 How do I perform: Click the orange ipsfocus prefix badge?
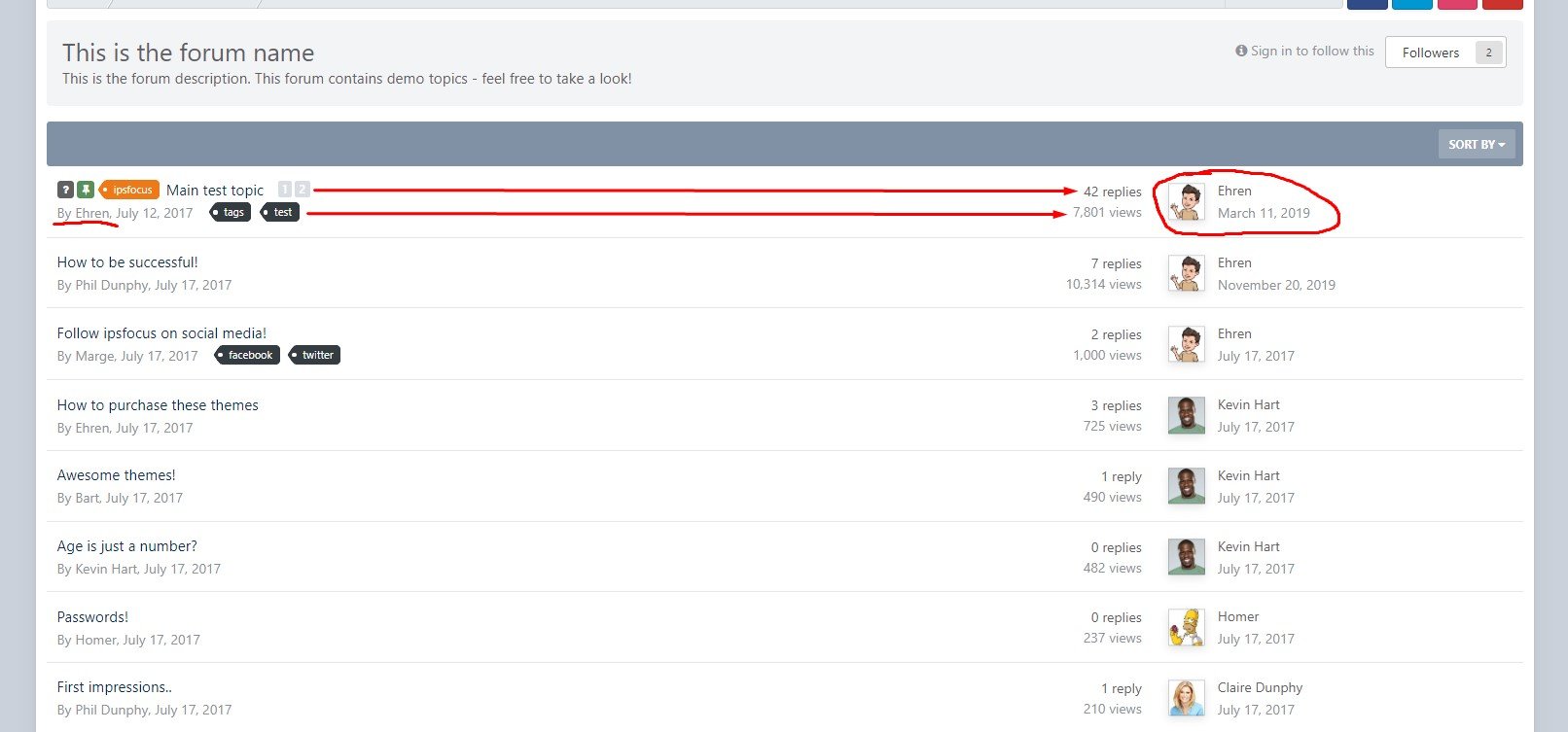(x=129, y=190)
